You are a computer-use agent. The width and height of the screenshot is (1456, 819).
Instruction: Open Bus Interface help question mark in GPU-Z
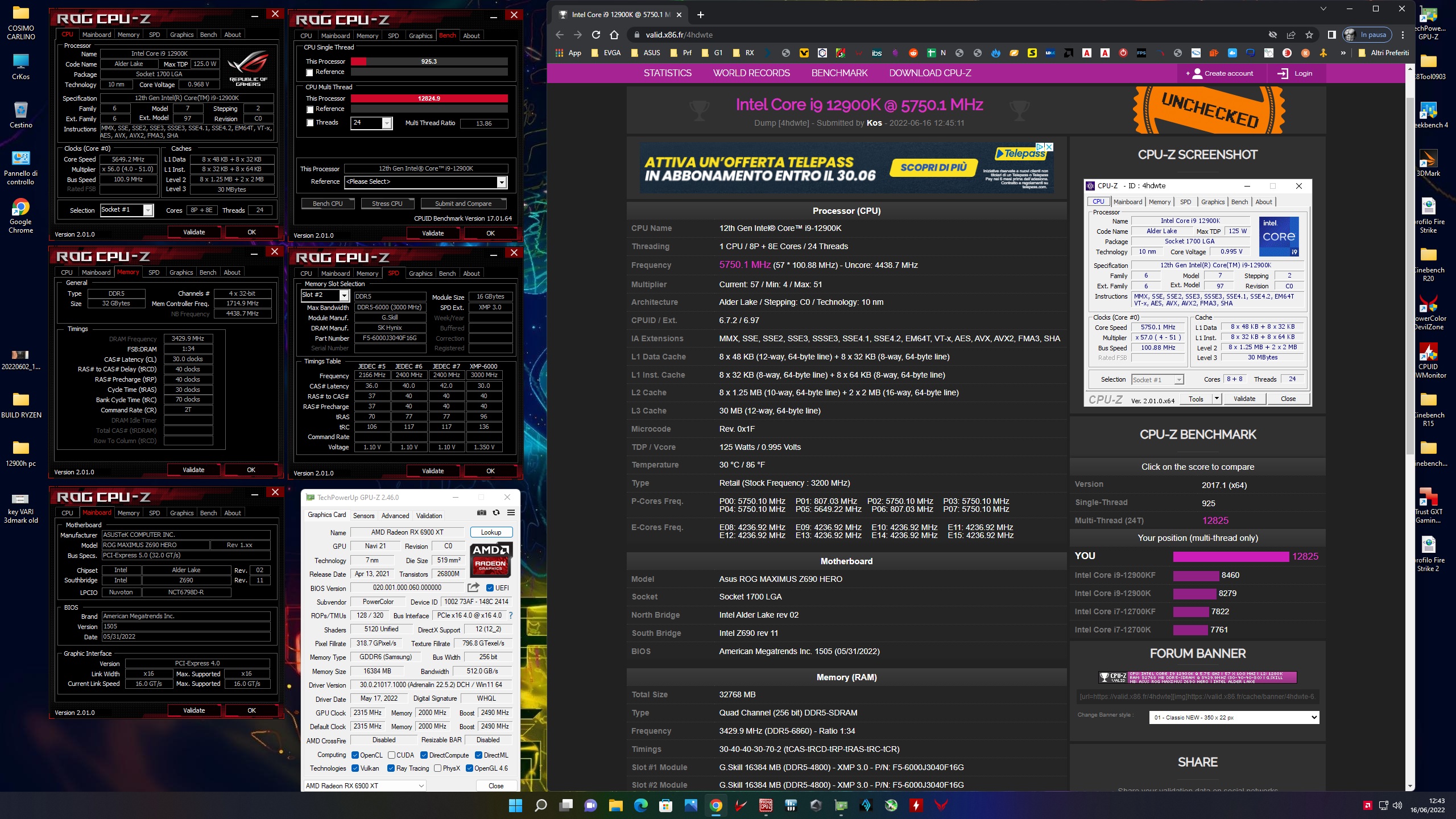510,615
